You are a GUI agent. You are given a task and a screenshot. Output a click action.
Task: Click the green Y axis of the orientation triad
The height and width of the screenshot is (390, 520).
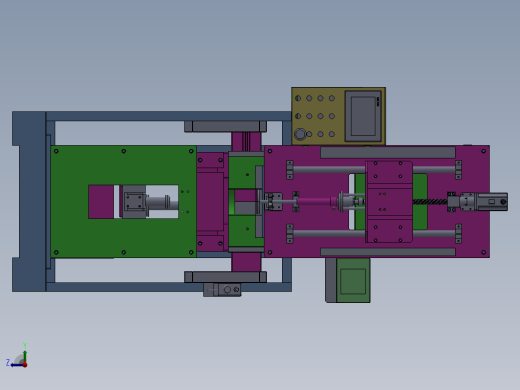tap(25, 356)
